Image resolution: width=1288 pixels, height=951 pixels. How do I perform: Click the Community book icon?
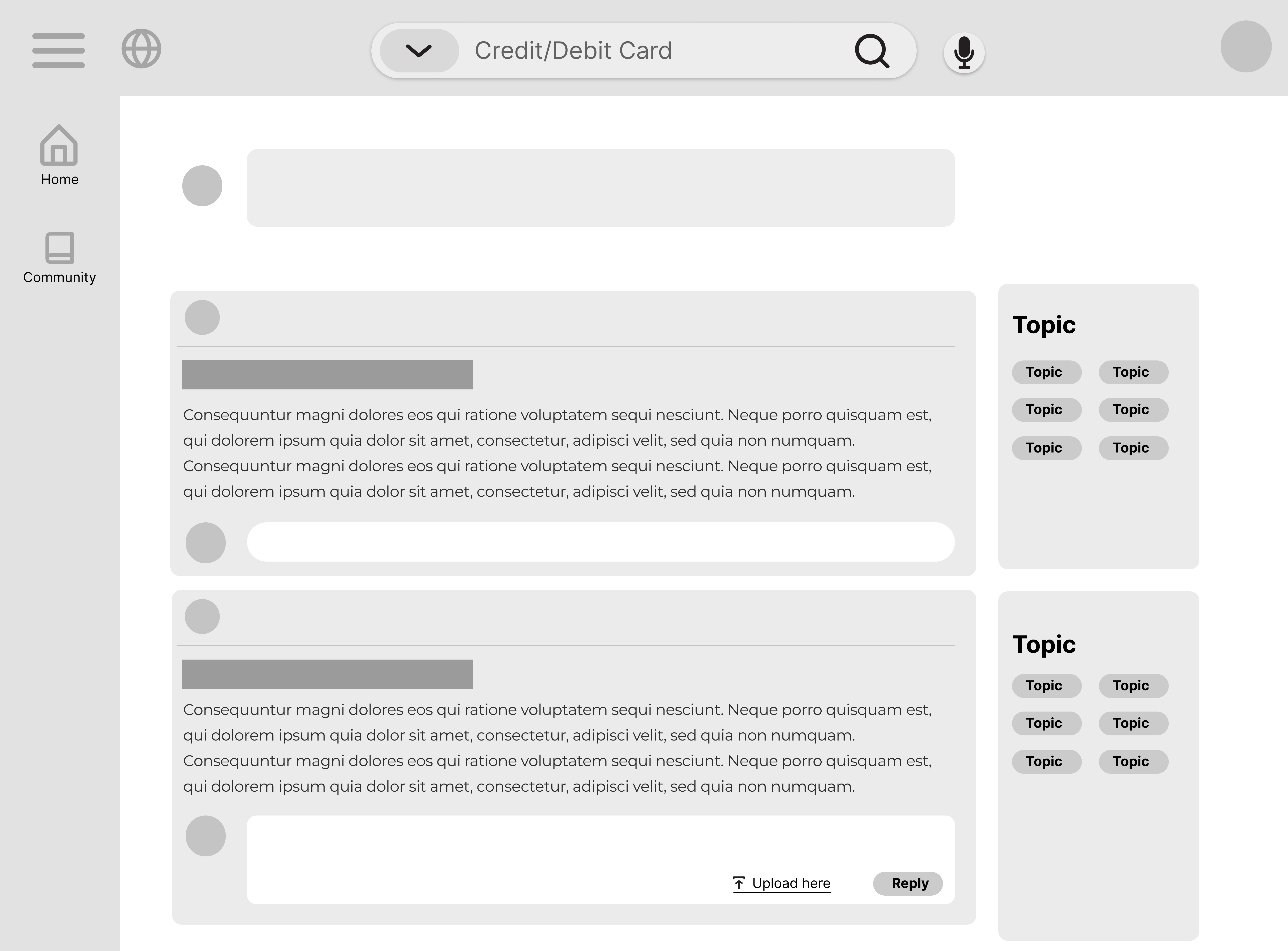(x=59, y=248)
